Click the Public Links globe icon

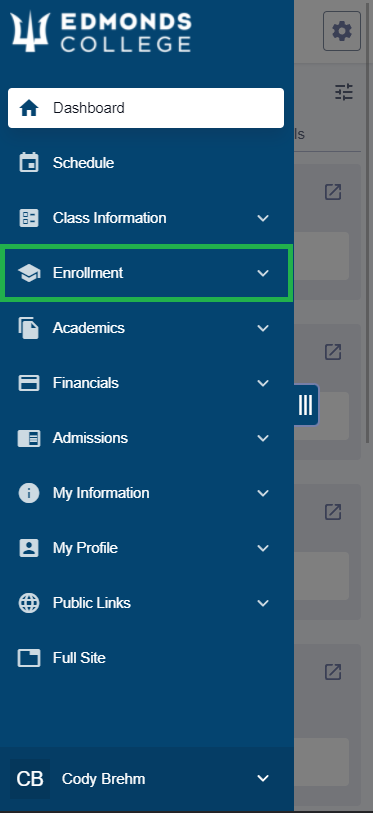point(29,603)
